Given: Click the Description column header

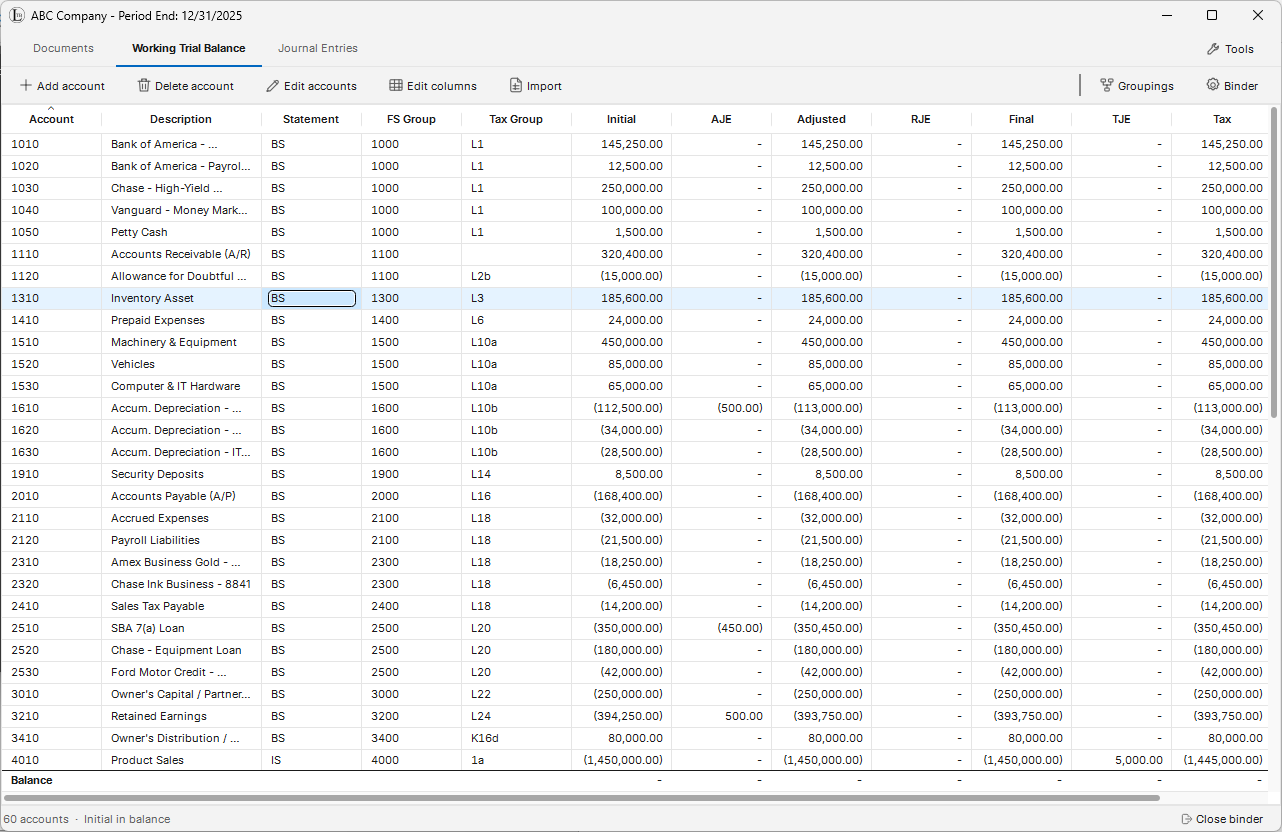Looking at the screenshot, I should (x=181, y=119).
